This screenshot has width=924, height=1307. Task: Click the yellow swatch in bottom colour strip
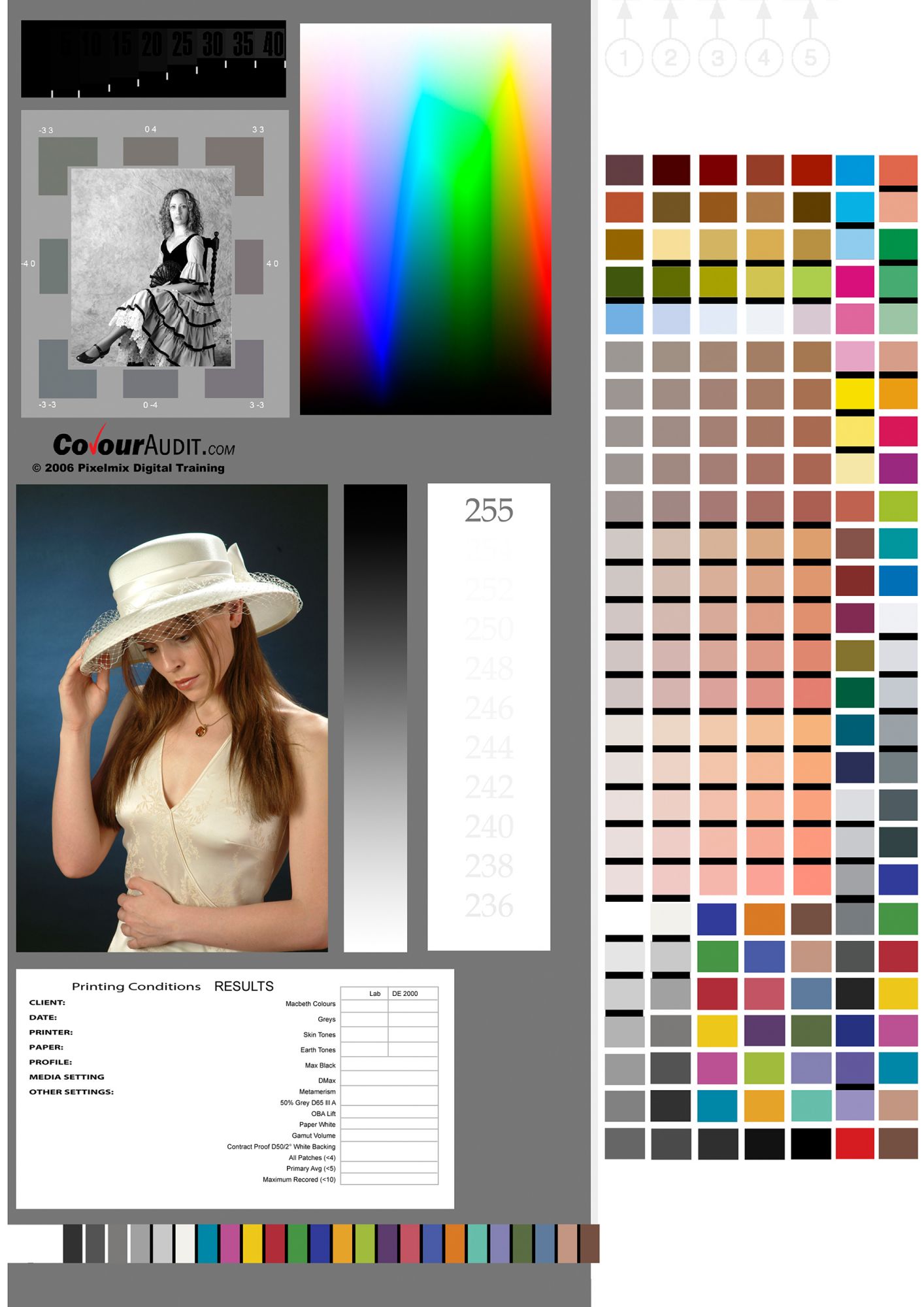tap(252, 1244)
